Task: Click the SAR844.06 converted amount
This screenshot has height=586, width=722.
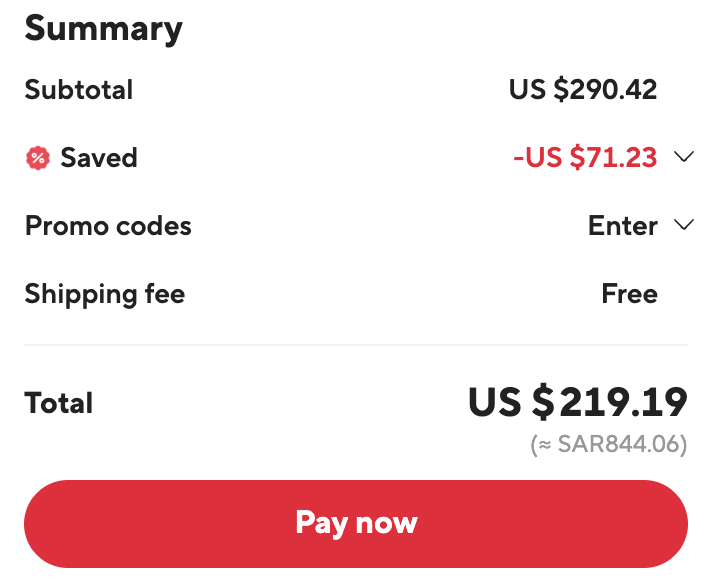Action: [623, 444]
